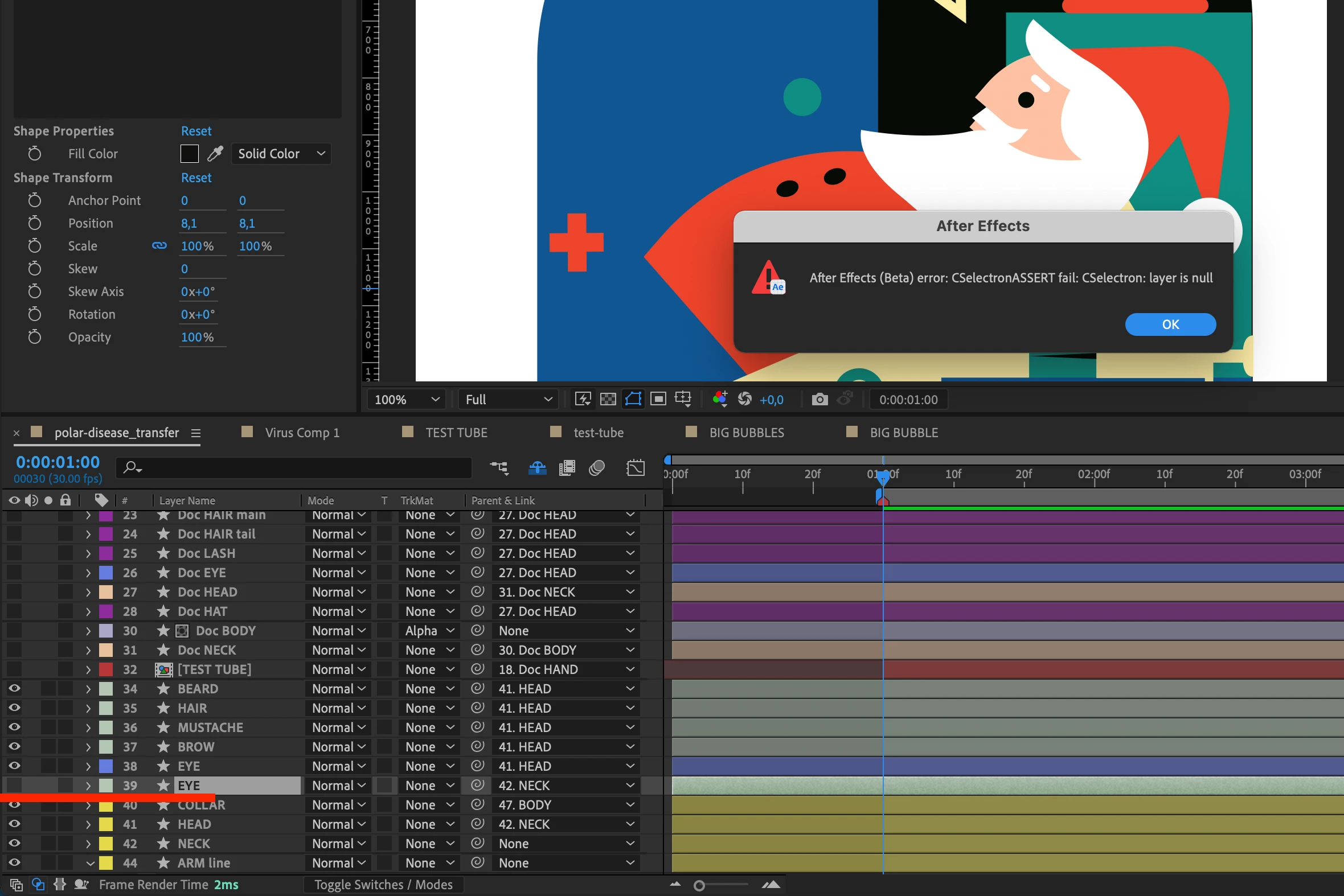This screenshot has width=1344, height=896.
Task: Toggle visibility of the MUSTACHE layer
Action: tap(14, 728)
